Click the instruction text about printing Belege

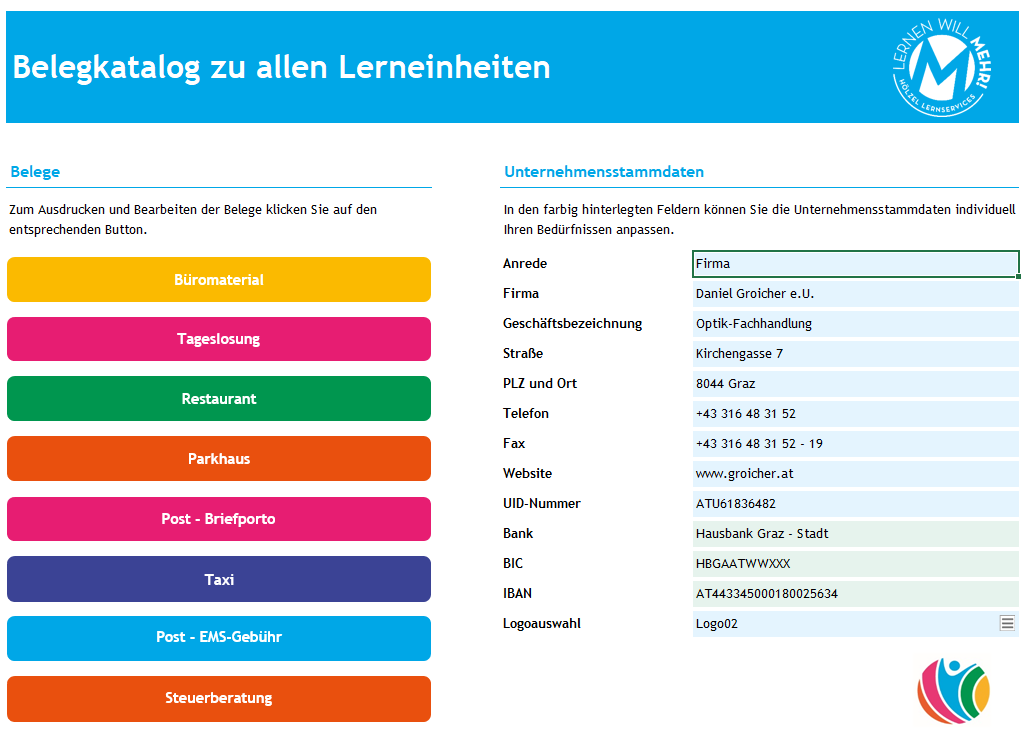tap(193, 220)
